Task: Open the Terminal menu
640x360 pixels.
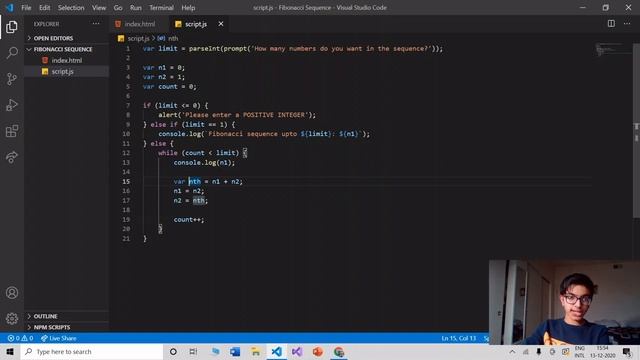Action: point(161,8)
